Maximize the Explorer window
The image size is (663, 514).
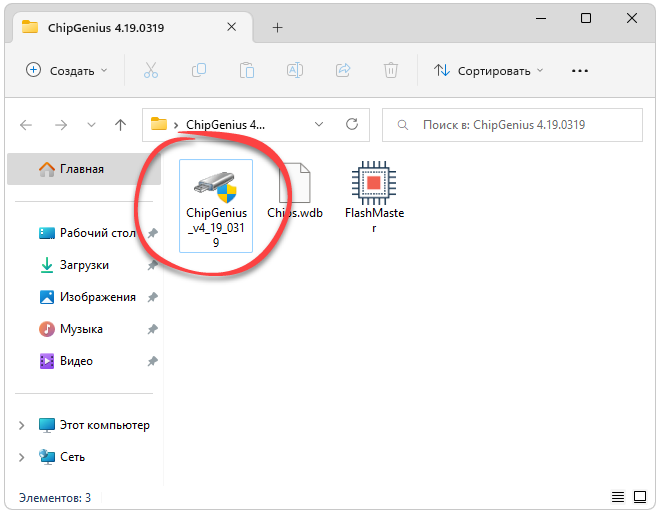(x=586, y=18)
